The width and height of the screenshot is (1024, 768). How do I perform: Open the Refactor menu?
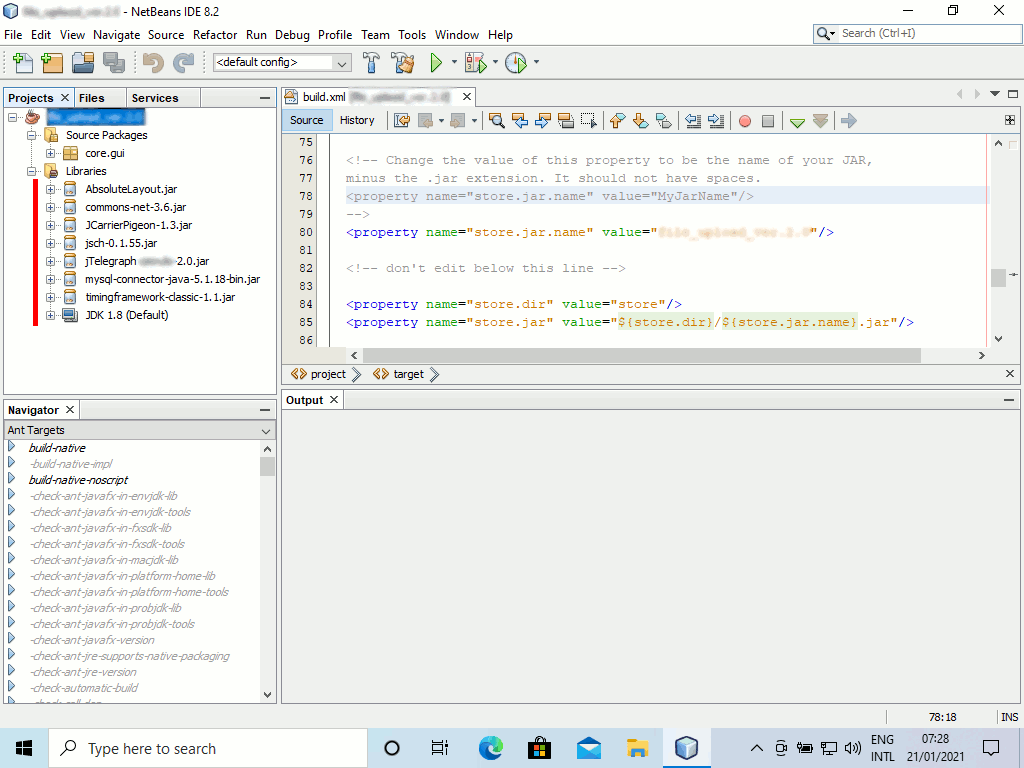pos(215,35)
